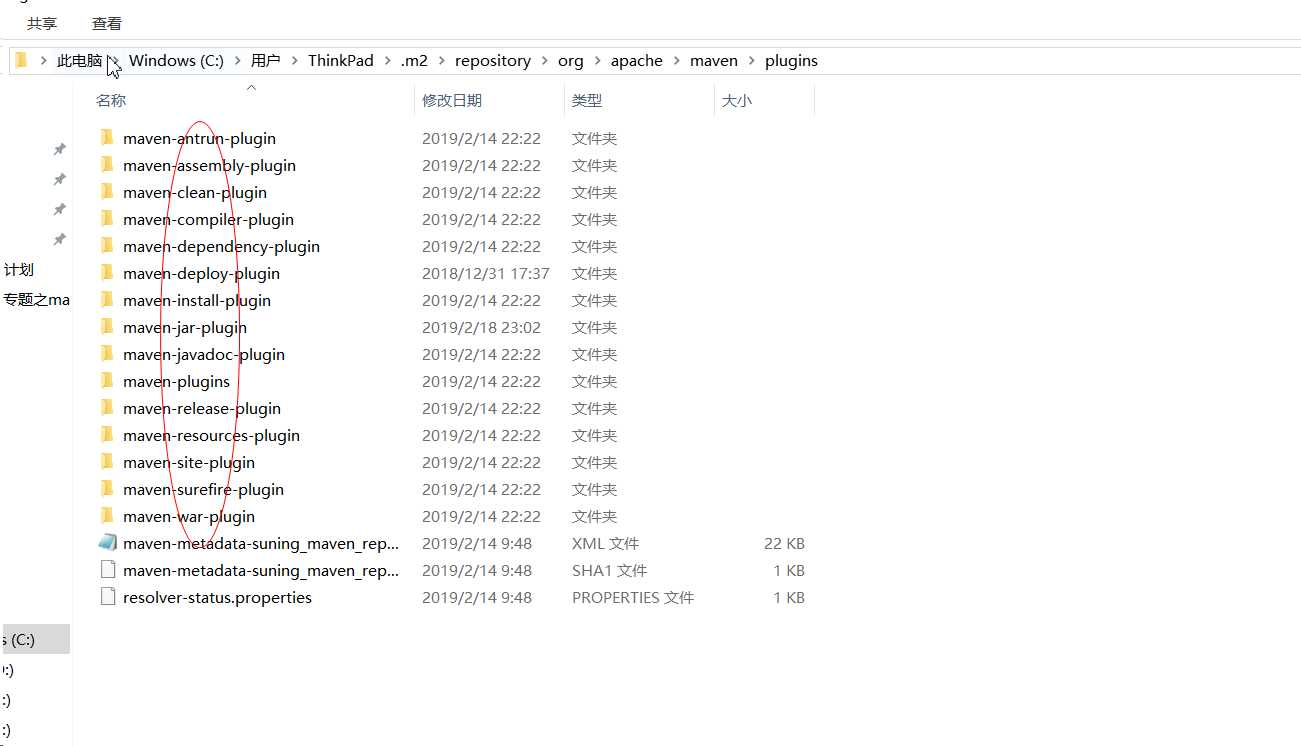This screenshot has width=1301, height=746.
Task: Select maven-install-plugin folder icon
Action: [x=108, y=300]
